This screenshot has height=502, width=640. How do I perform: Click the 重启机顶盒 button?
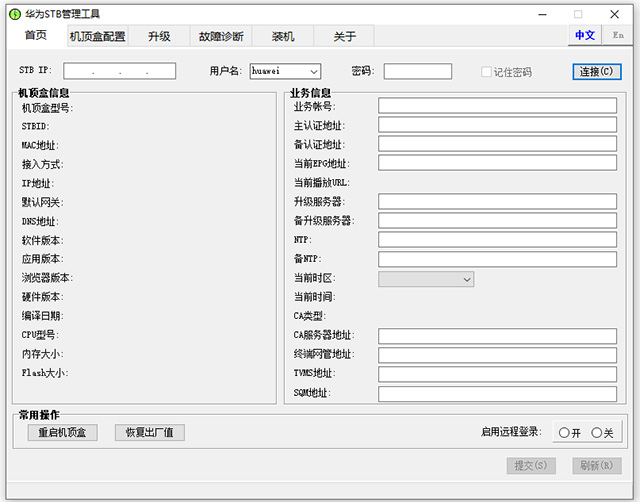tap(62, 432)
